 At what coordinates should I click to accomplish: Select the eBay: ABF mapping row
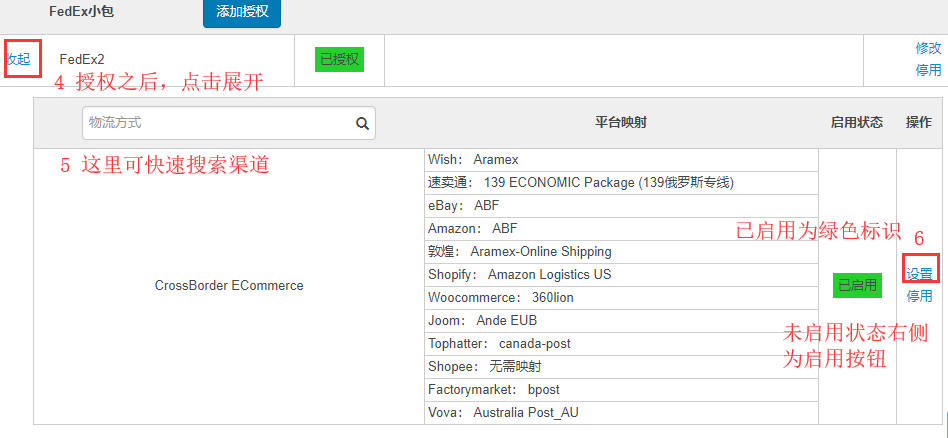coord(621,206)
